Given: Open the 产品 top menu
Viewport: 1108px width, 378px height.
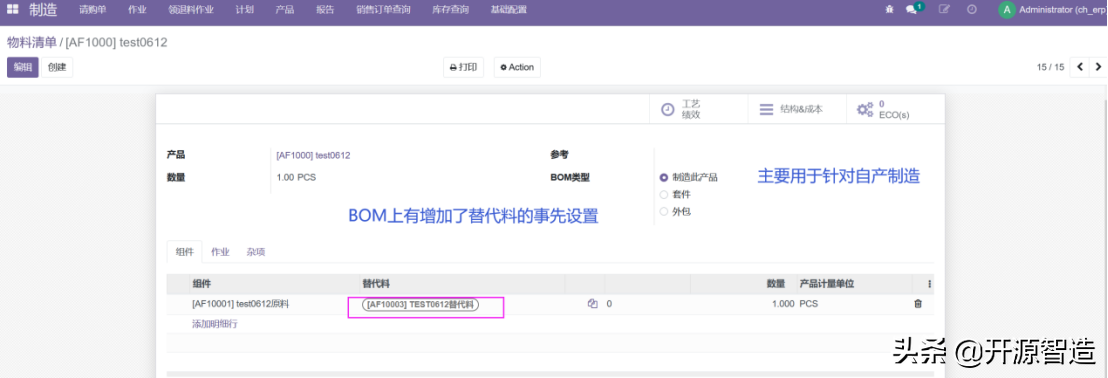Looking at the screenshot, I should point(285,10).
